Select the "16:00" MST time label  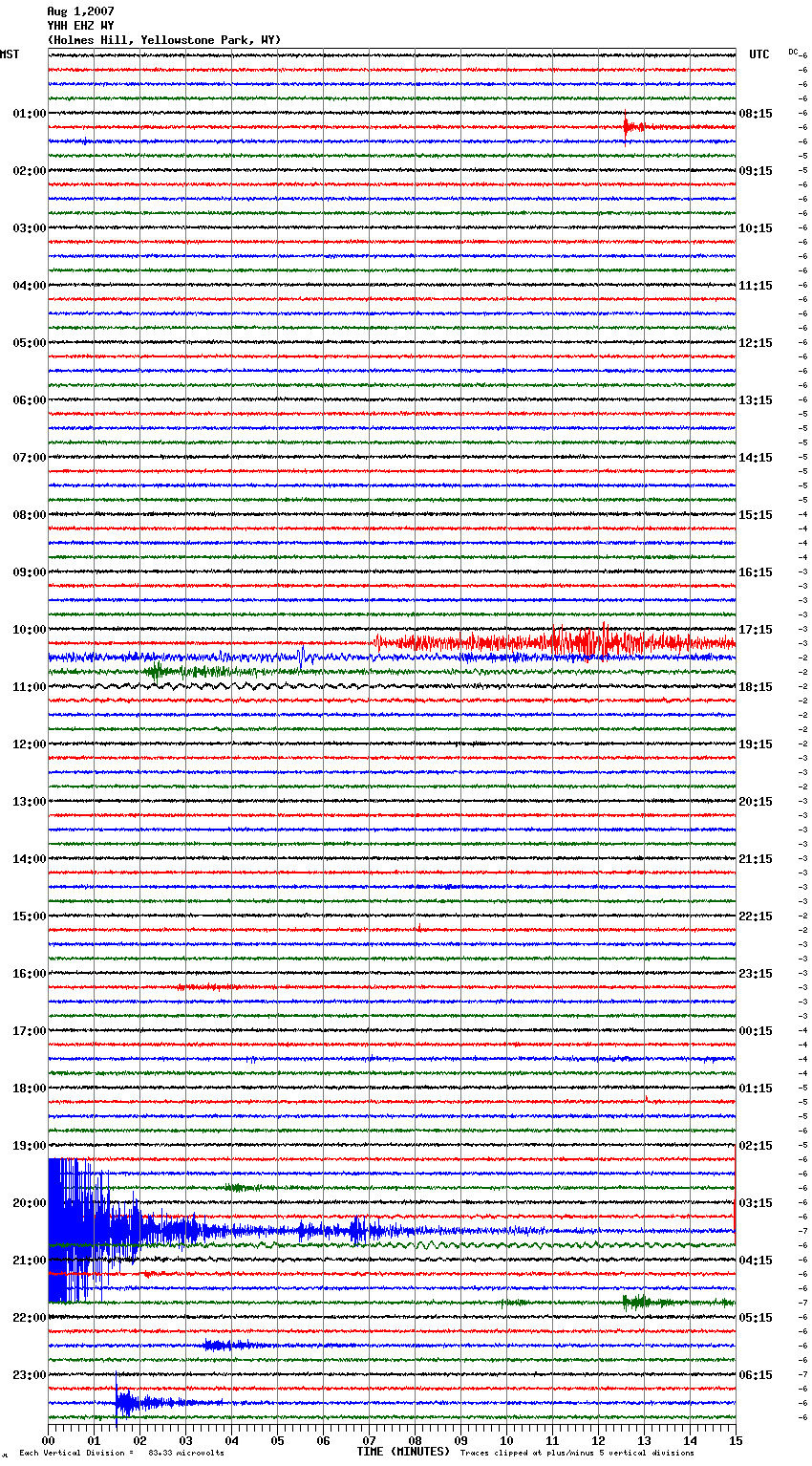click(x=30, y=974)
